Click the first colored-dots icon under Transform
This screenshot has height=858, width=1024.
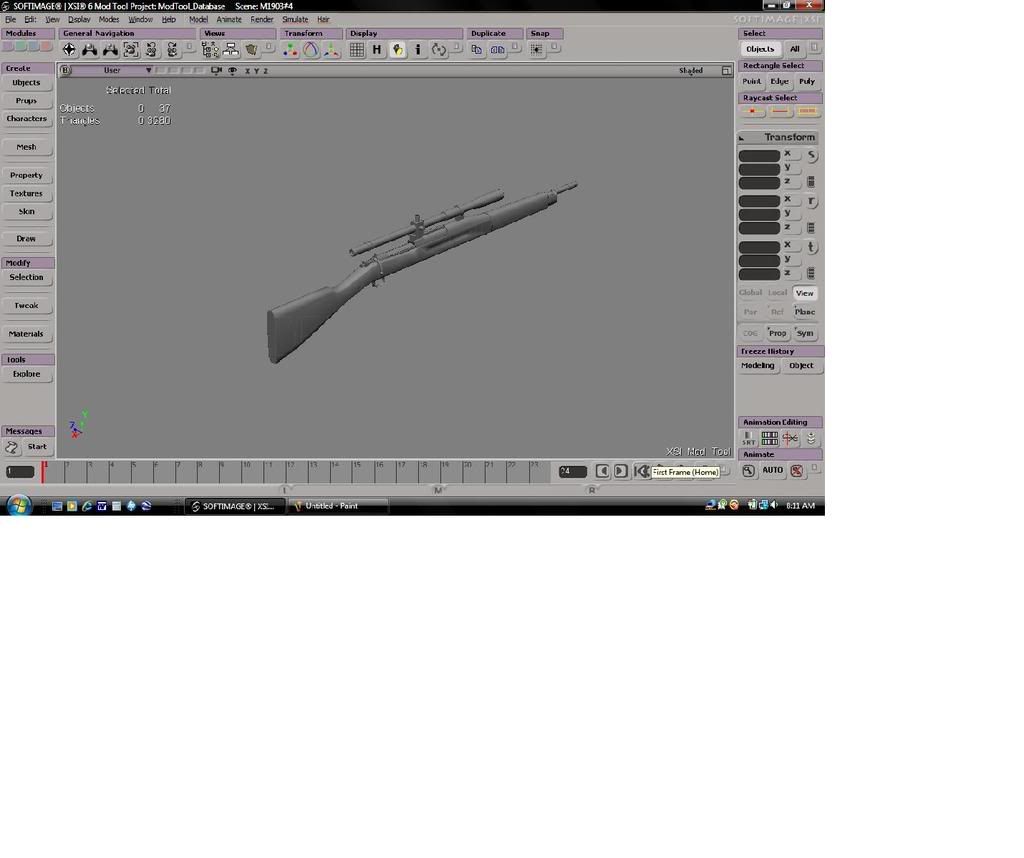[x=291, y=50]
